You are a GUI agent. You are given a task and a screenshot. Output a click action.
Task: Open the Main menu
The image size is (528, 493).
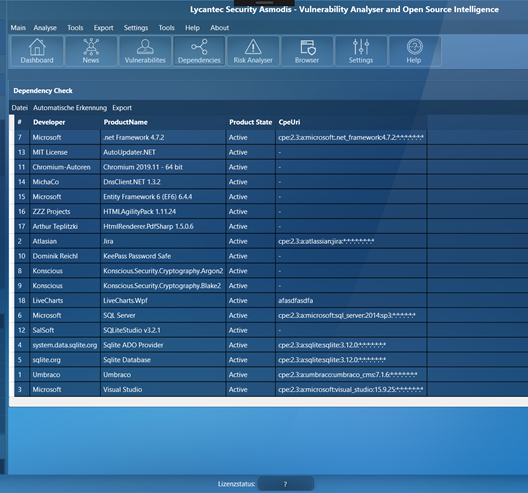click(x=18, y=28)
